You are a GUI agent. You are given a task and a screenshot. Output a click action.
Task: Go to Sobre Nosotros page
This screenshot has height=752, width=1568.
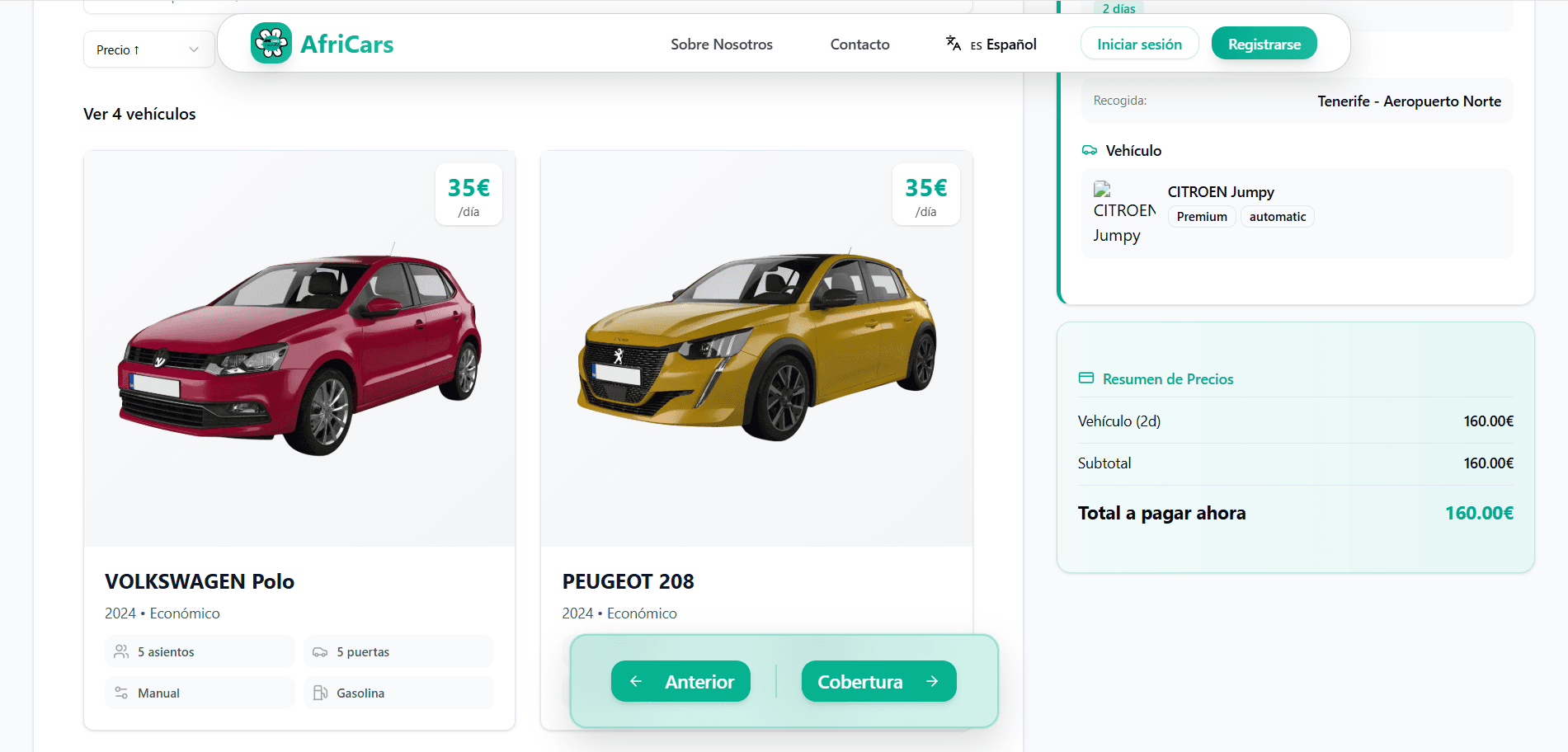[x=721, y=45]
